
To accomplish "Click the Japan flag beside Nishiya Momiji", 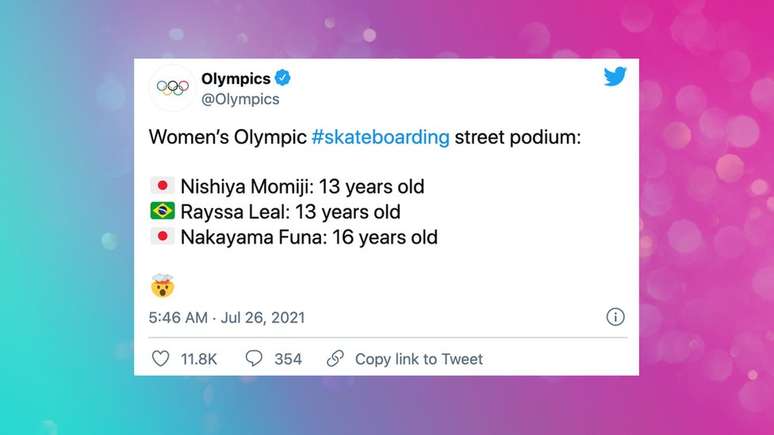I will click(x=162, y=186).
